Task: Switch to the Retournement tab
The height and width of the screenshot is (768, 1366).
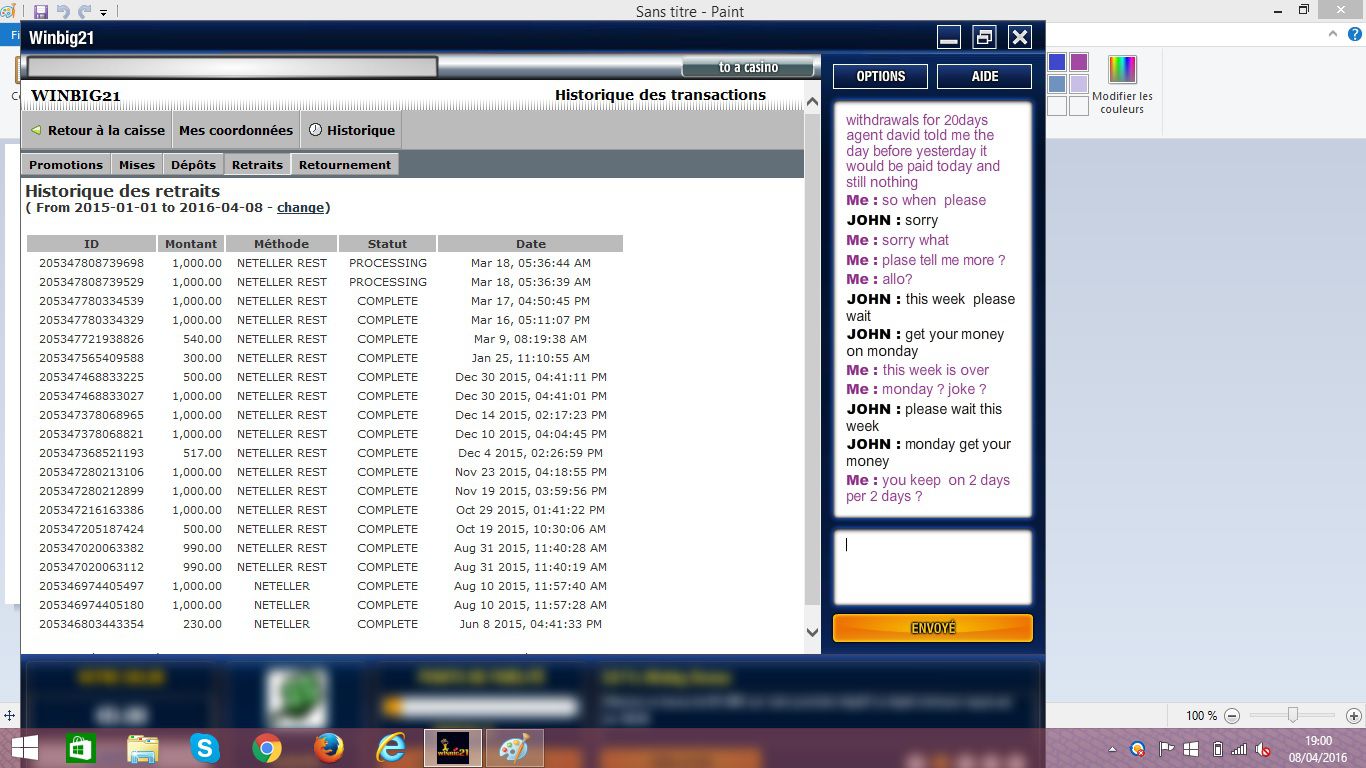Action: (x=345, y=165)
